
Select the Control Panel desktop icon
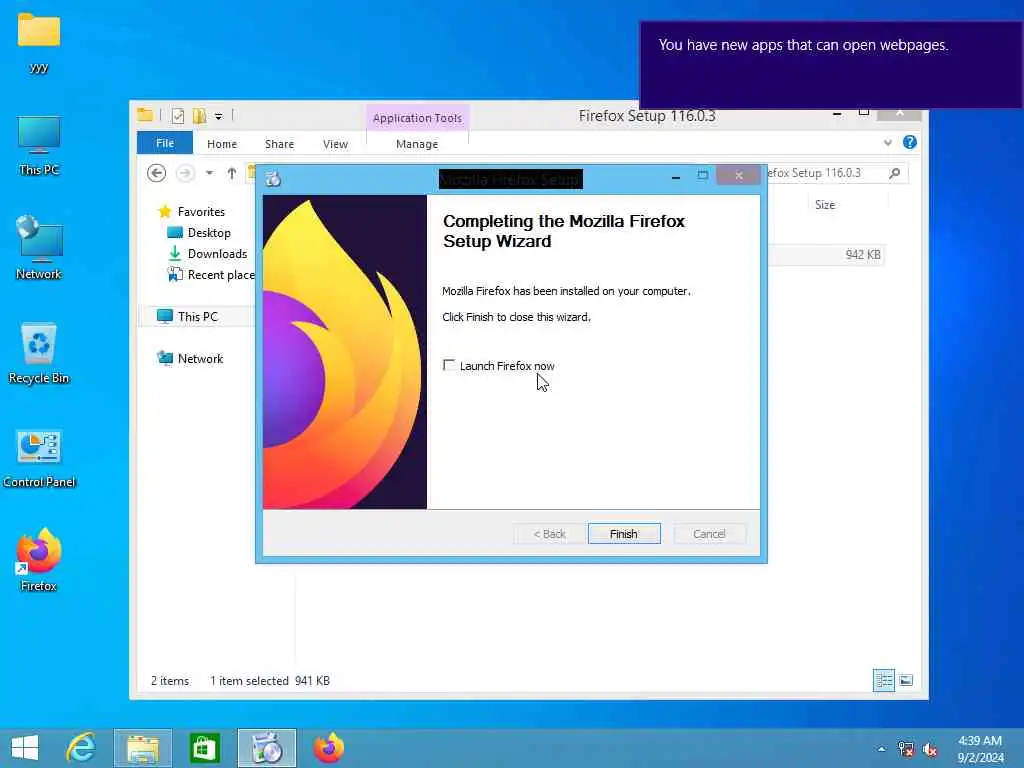39,458
